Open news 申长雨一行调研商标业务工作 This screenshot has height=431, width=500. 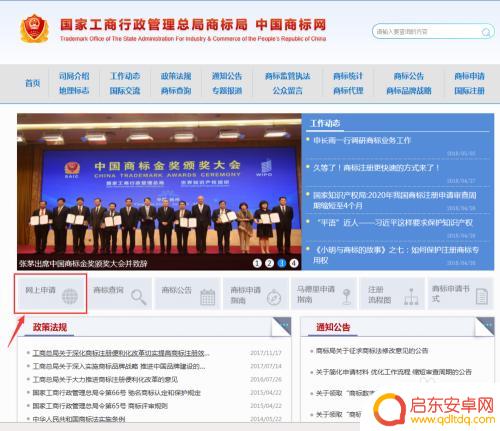[362, 140]
